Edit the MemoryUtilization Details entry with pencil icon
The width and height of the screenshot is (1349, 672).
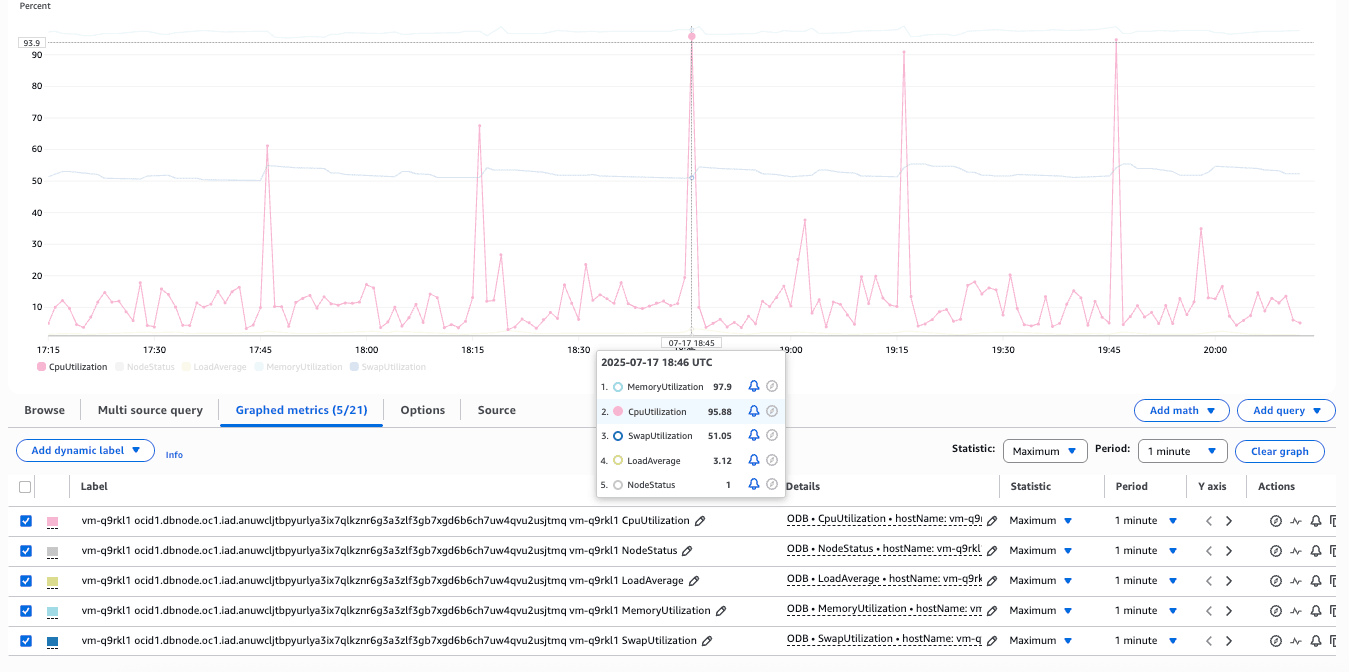pyautogui.click(x=991, y=610)
